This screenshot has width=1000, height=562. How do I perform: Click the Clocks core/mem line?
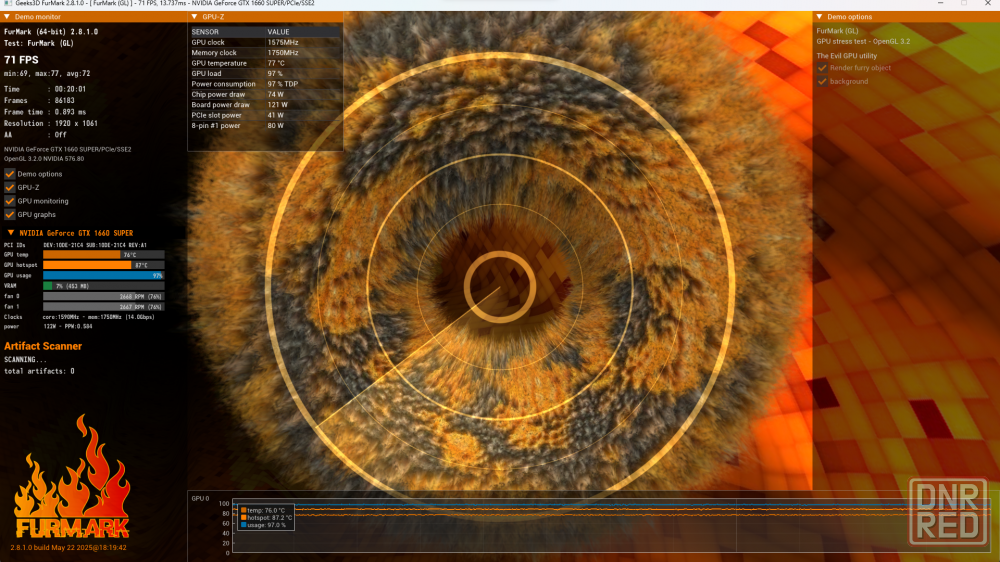tap(79, 316)
